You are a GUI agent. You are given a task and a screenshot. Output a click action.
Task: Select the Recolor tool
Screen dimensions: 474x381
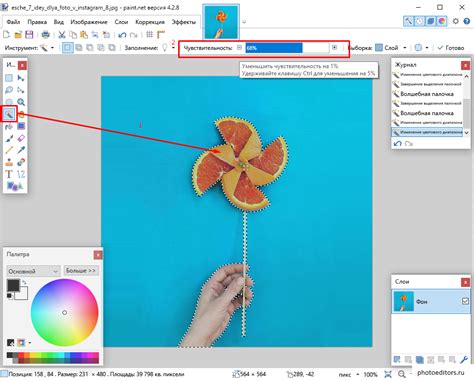click(21, 162)
